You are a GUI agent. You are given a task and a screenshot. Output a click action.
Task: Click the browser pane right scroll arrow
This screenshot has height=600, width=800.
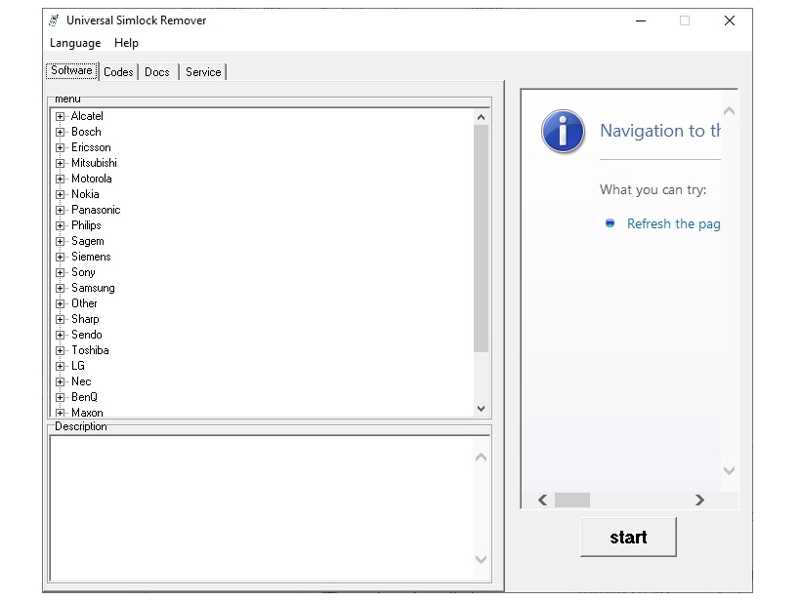pyautogui.click(x=699, y=500)
